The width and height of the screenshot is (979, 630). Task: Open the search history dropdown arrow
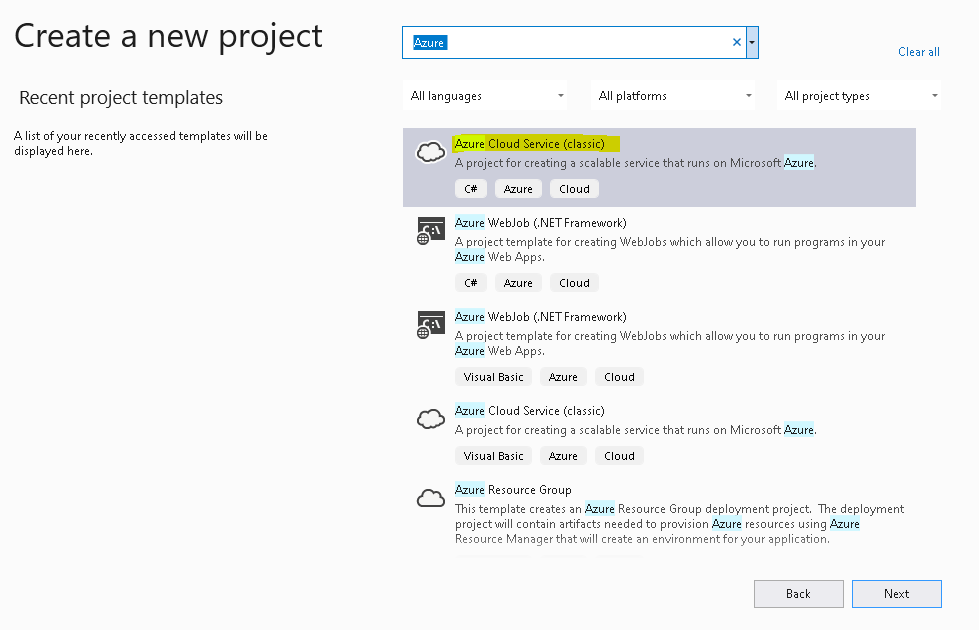[x=752, y=42]
